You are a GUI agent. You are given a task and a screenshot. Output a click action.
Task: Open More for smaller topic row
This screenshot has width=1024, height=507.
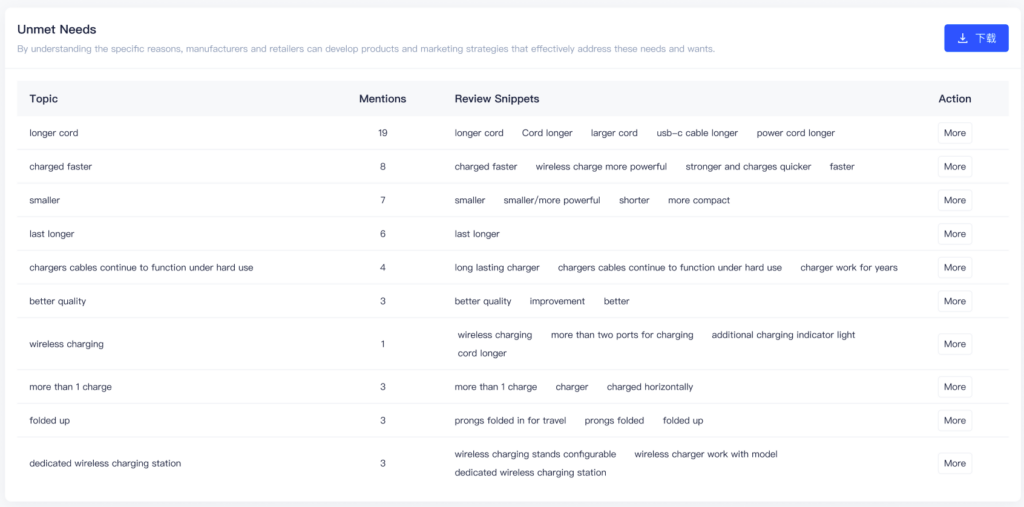(955, 200)
